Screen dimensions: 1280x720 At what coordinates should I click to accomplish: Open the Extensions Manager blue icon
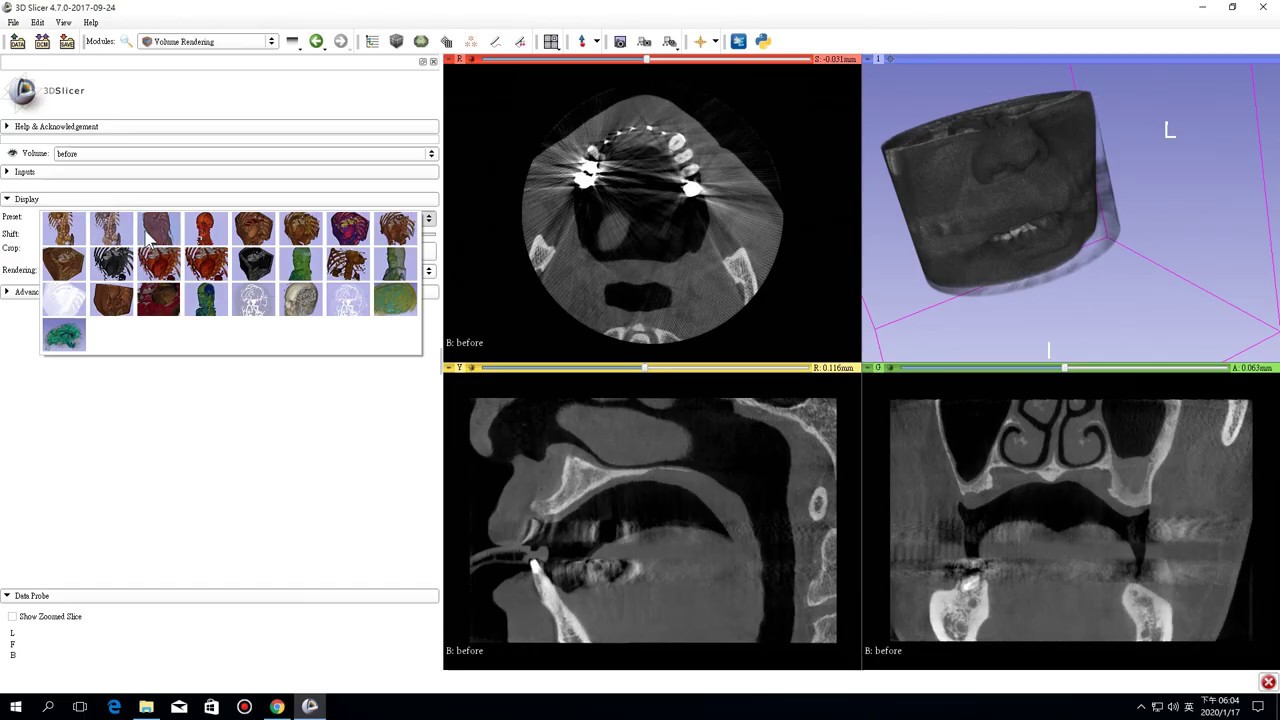(738, 41)
